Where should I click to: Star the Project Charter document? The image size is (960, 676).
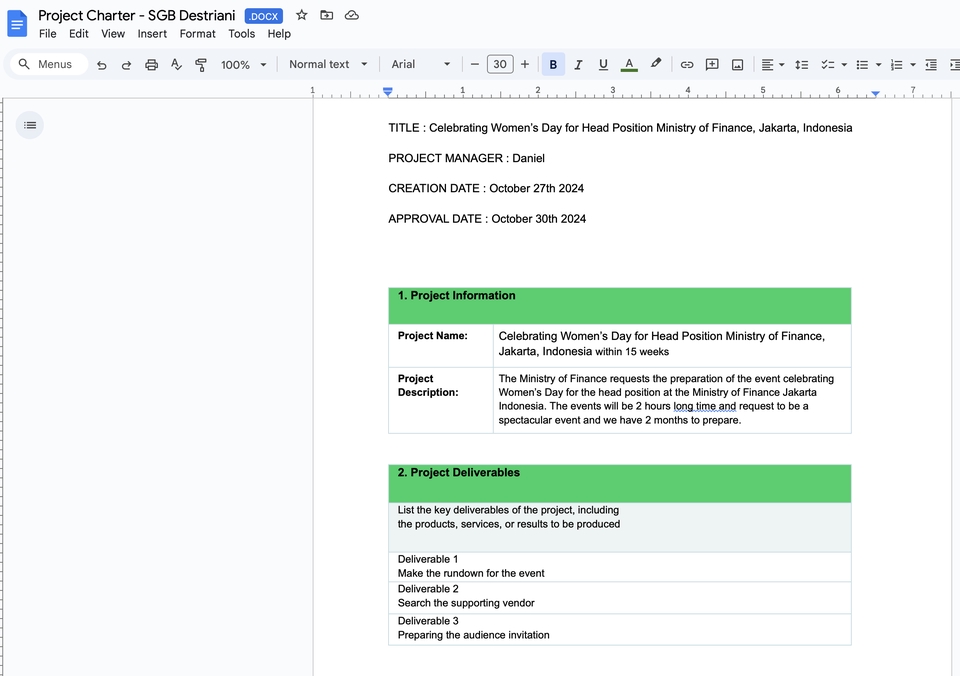[x=301, y=15]
